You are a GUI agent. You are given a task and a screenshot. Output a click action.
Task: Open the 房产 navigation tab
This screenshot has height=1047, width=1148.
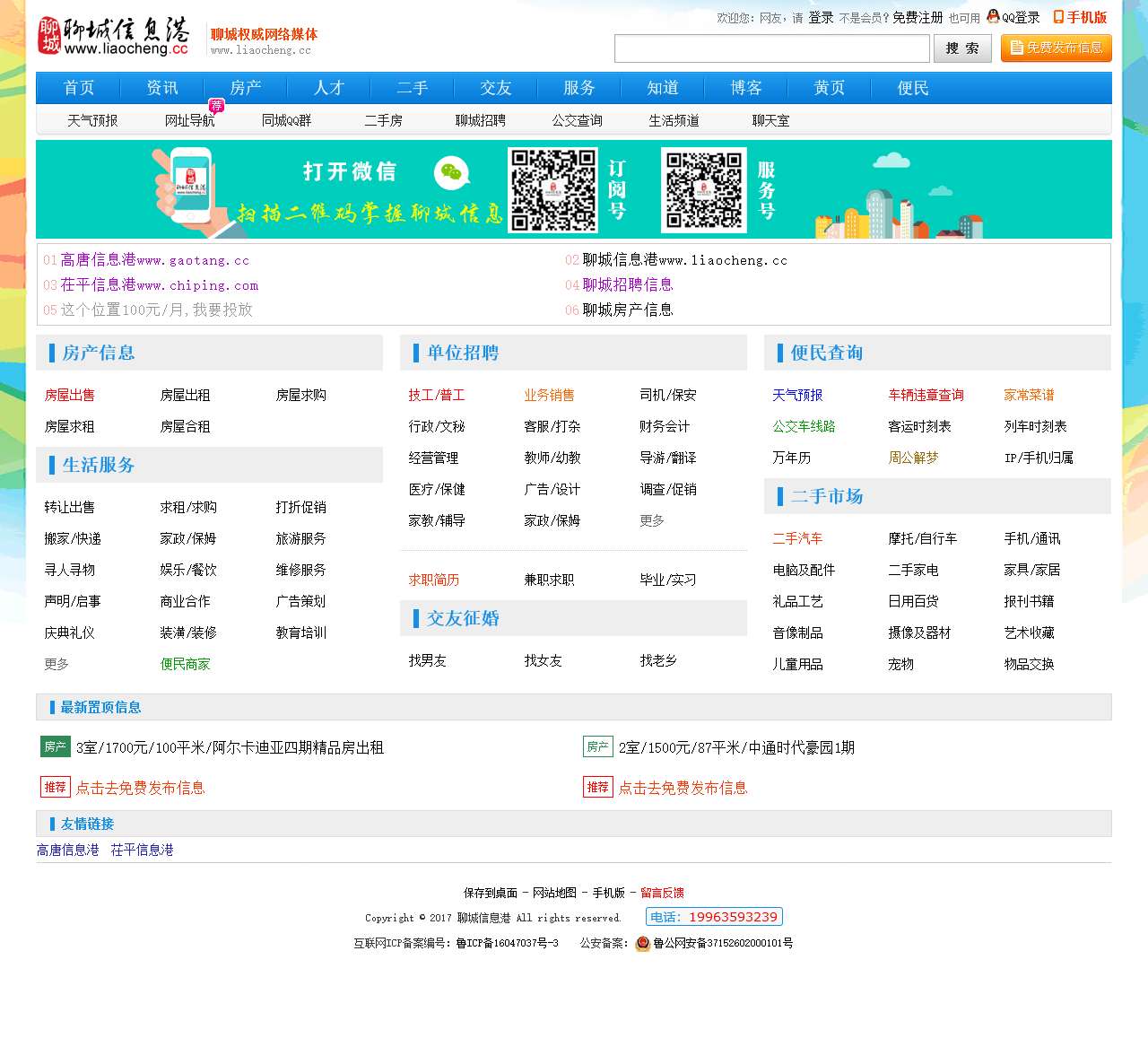coord(246,88)
